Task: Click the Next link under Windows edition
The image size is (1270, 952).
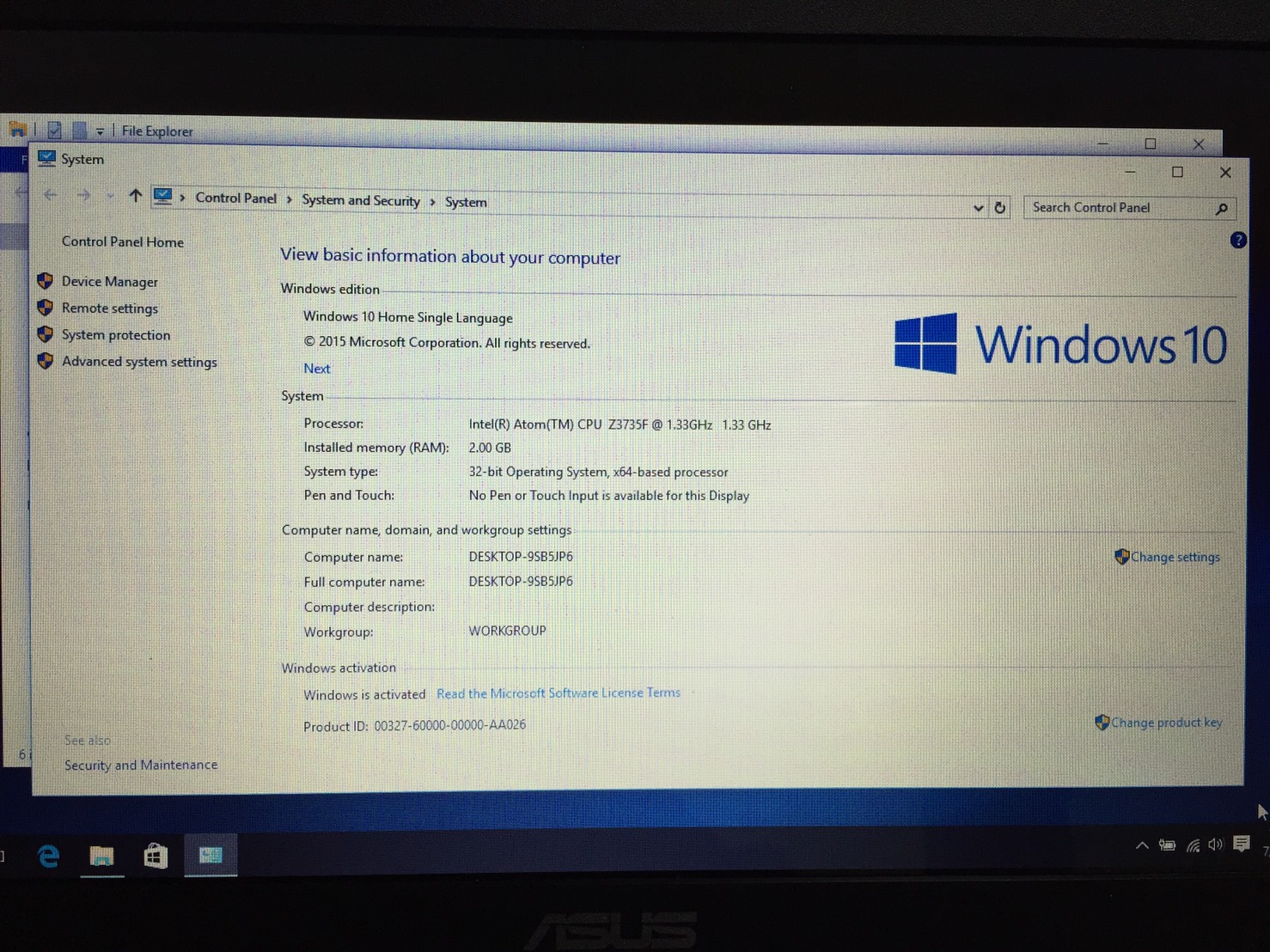Action: [x=316, y=368]
